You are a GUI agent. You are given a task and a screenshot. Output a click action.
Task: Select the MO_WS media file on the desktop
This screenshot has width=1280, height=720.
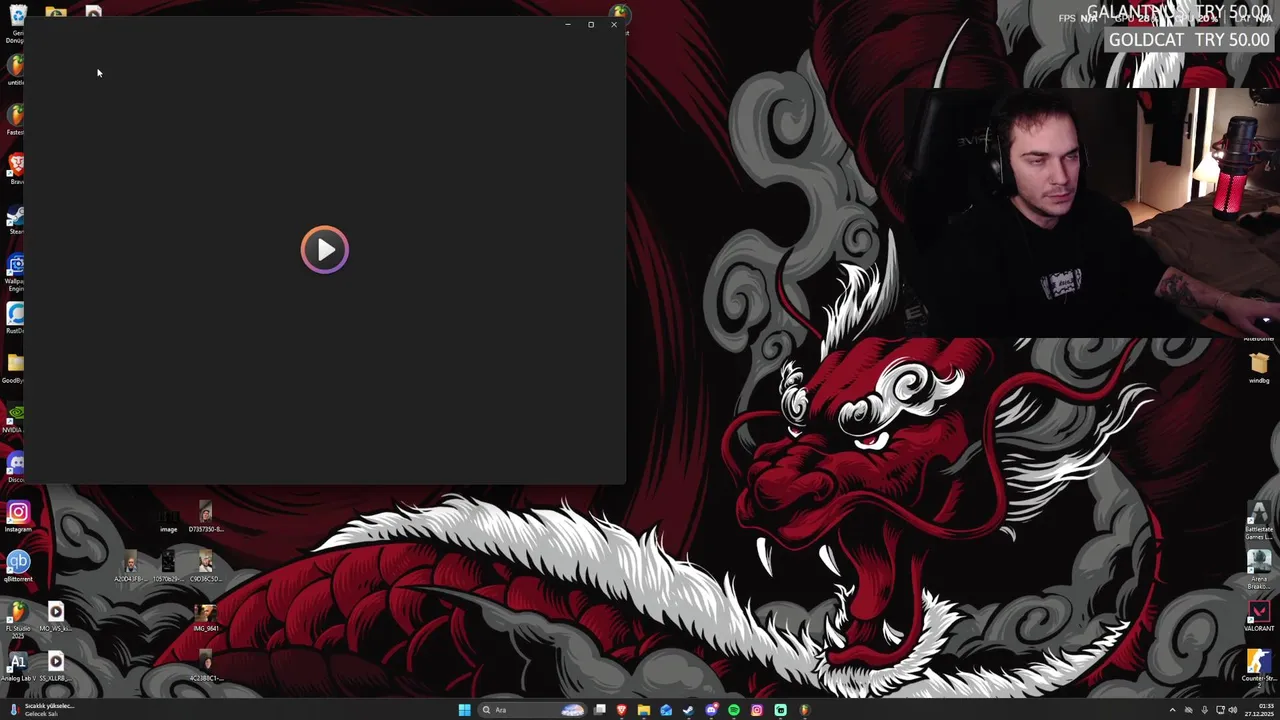[x=56, y=616]
